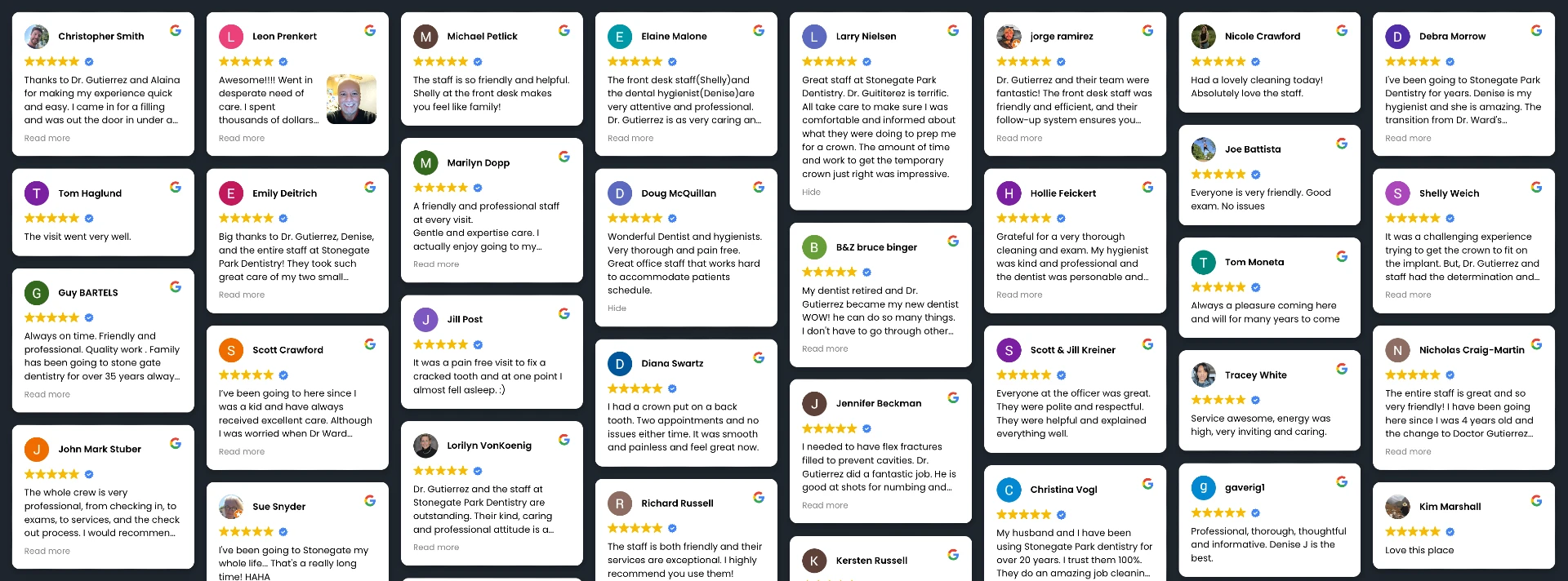The image size is (1568, 581).
Task: Click reviewer name Scott & Jill Kreiner
Action: click(x=1072, y=350)
